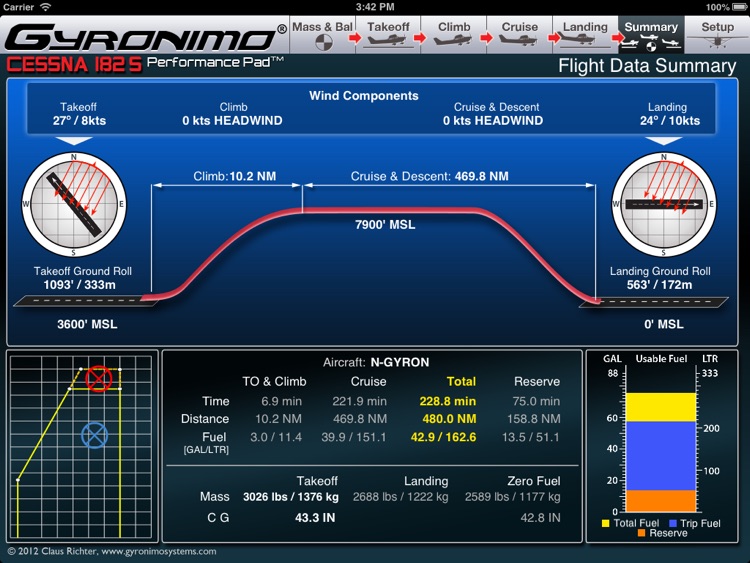Click the Climb: 10.2 NM label

pos(234,177)
